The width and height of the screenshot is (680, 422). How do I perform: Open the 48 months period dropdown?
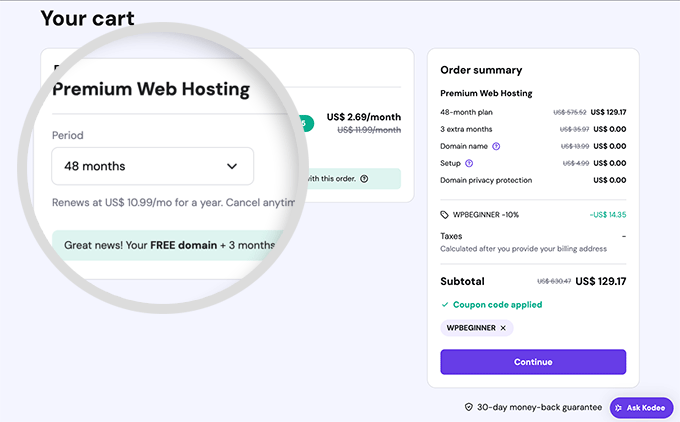pos(152,166)
